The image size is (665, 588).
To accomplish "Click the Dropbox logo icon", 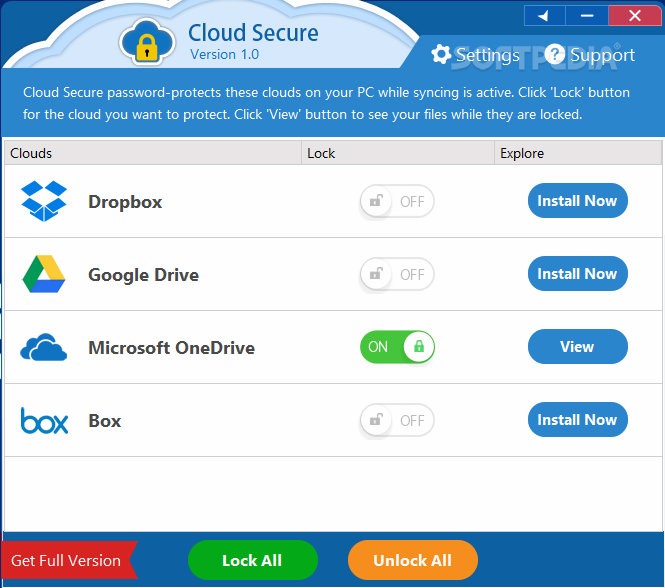I will click(44, 201).
